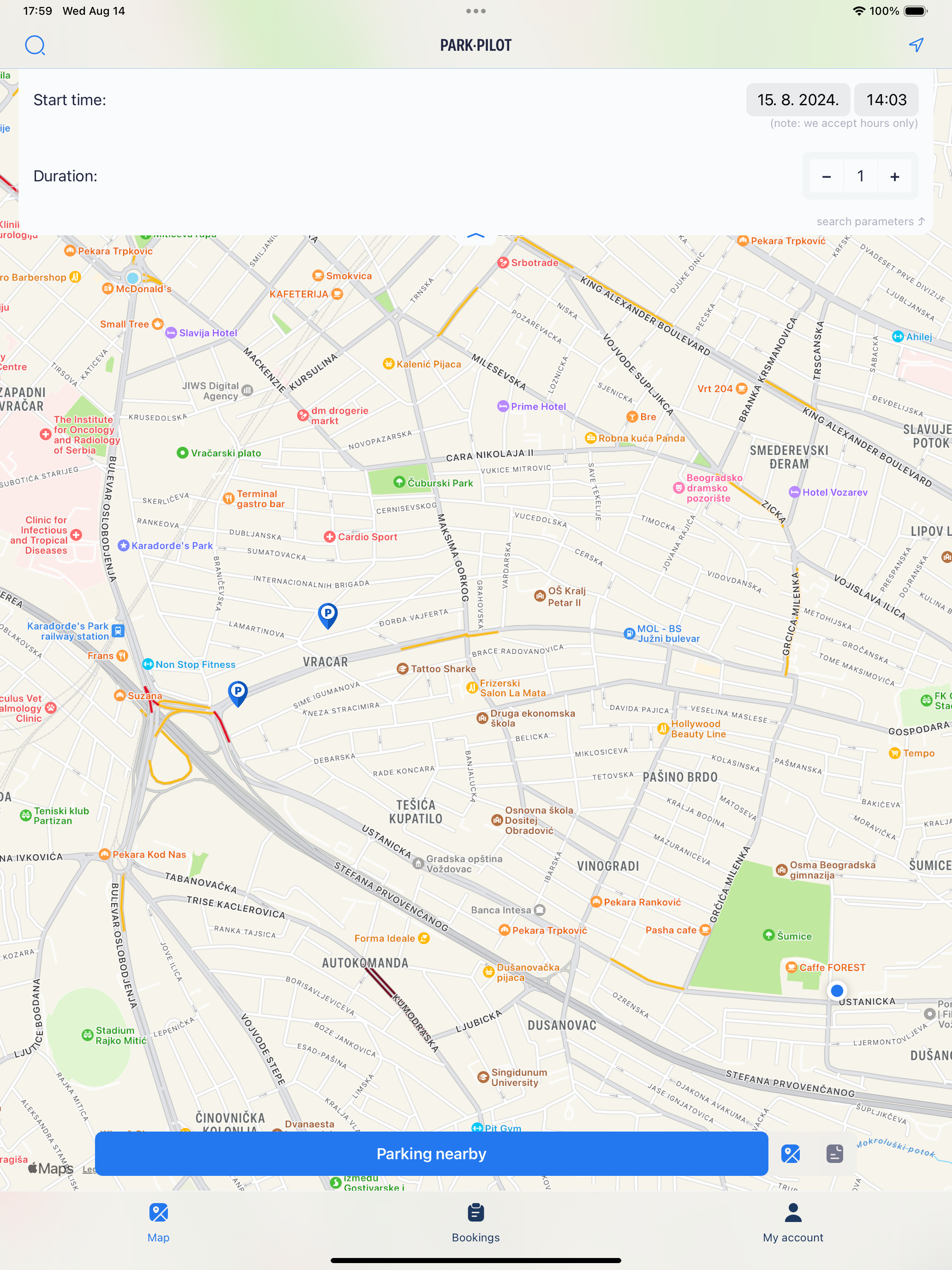This screenshot has height=1270, width=952.
Task: Tap the Beogradsko dramsko pozorište marker
Action: point(679,487)
